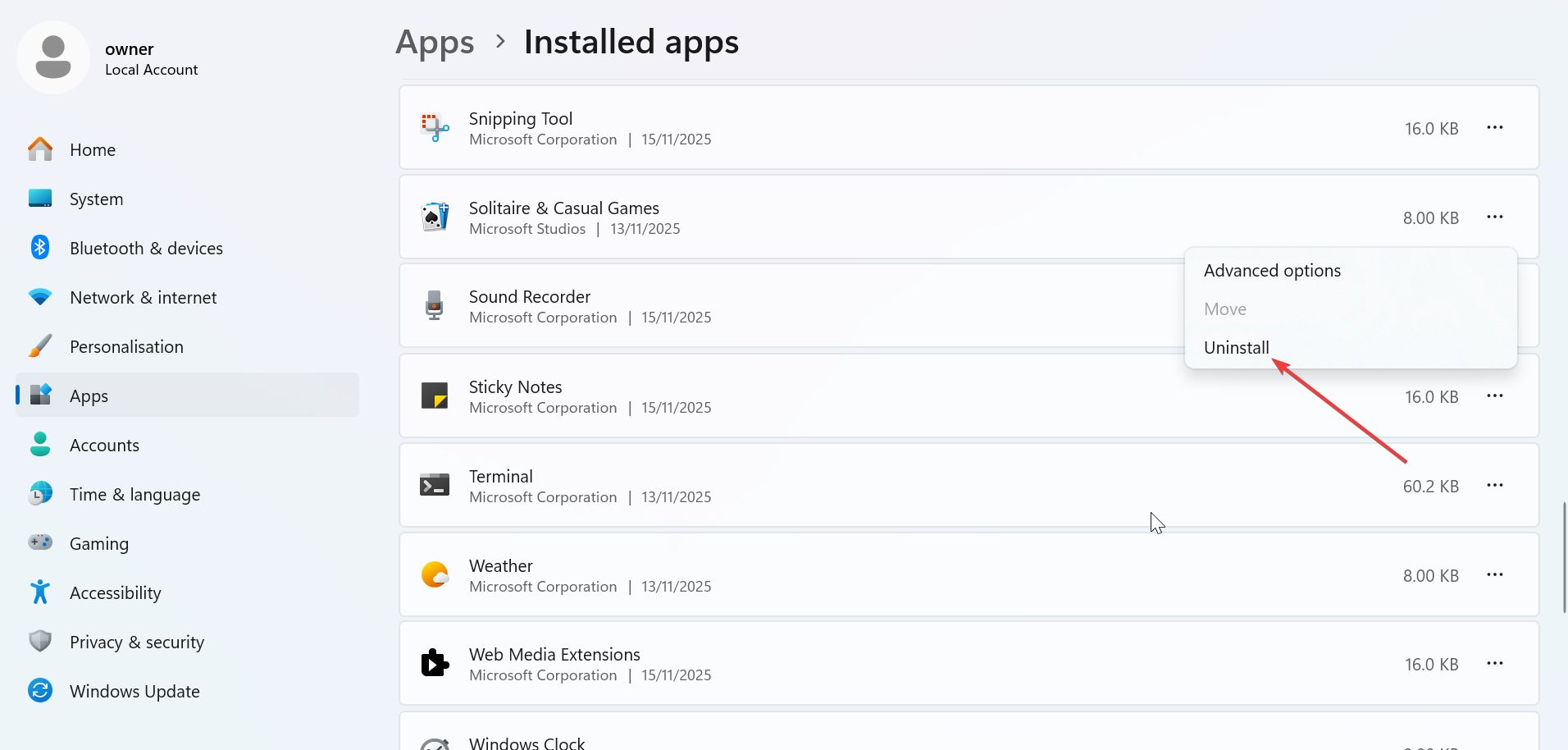The height and width of the screenshot is (750, 1568).
Task: Navigate to Bluetooth & devices
Action: click(x=146, y=248)
